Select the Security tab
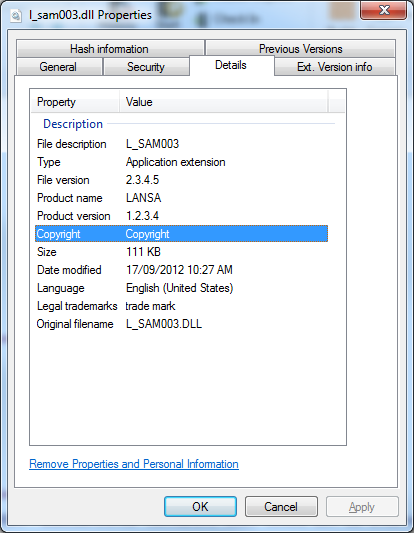 146,67
